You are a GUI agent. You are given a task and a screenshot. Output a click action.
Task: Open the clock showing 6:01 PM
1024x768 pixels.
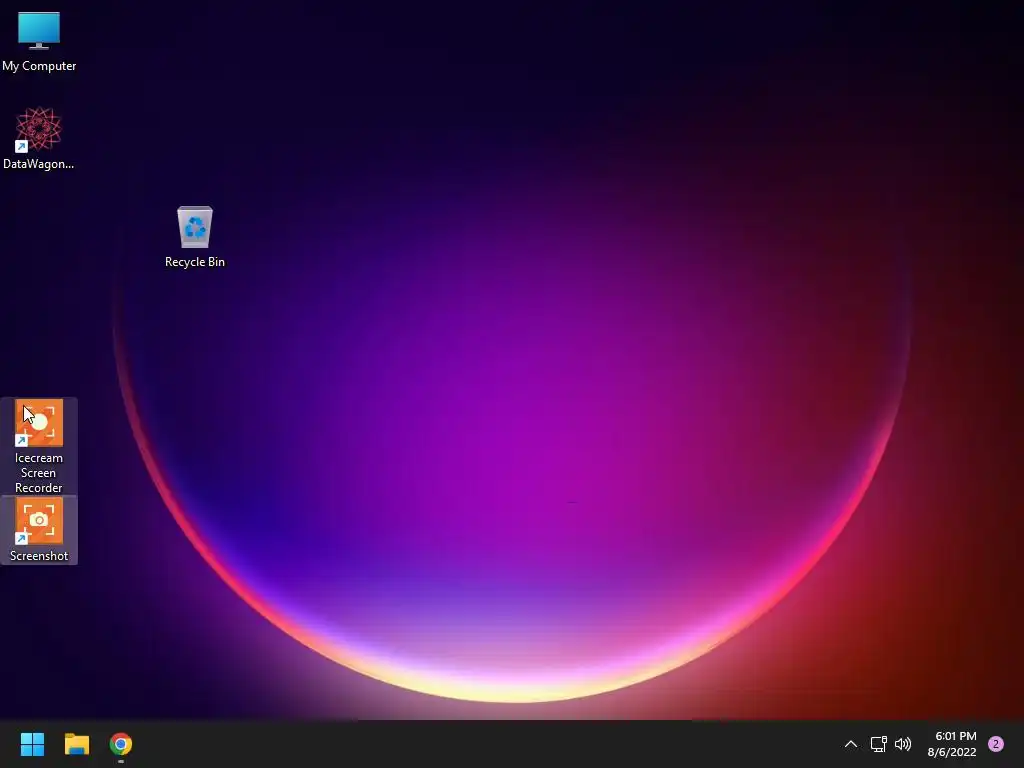click(952, 744)
